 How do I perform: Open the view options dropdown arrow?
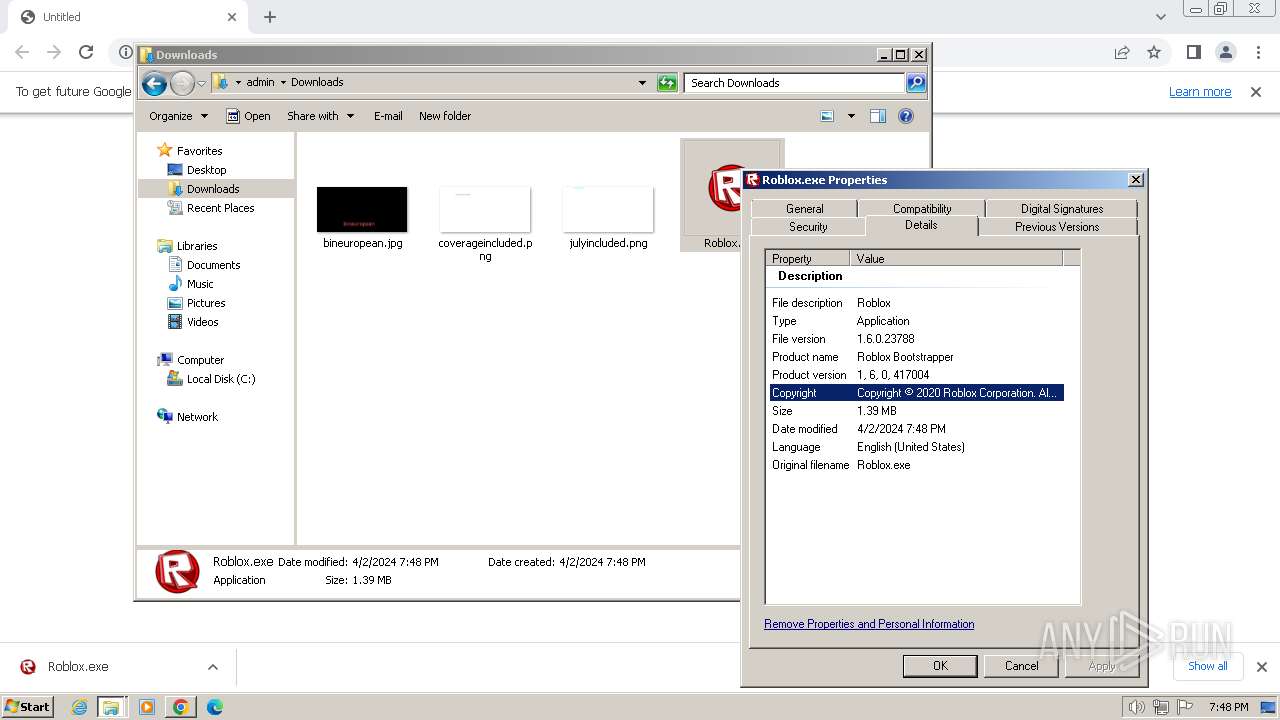[851, 116]
